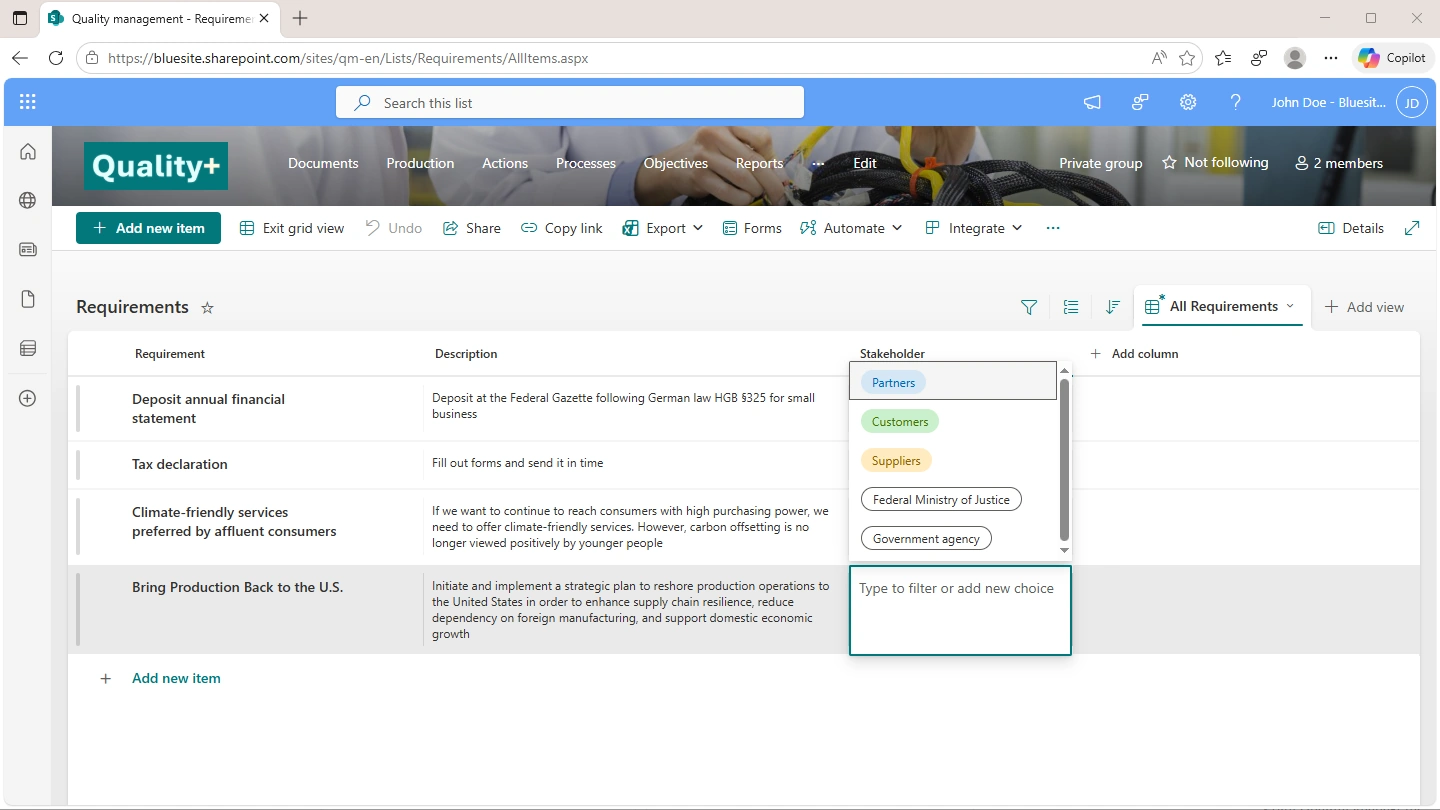
Task: Click the Settings gear icon
Action: point(1188,102)
